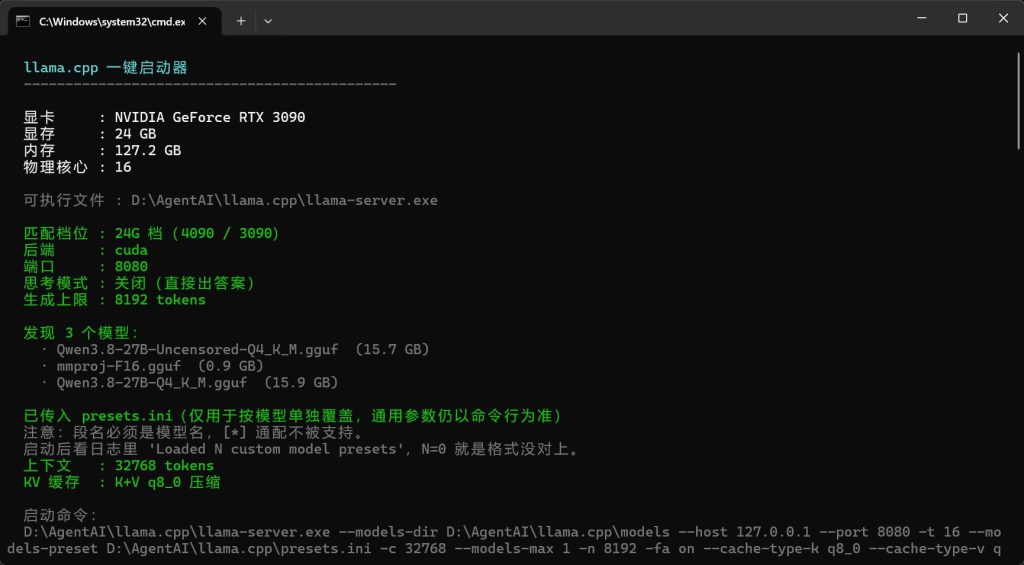The height and width of the screenshot is (565, 1024).
Task: Click the 'llama.cpp 一键启动器' title text
Action: pos(106,67)
